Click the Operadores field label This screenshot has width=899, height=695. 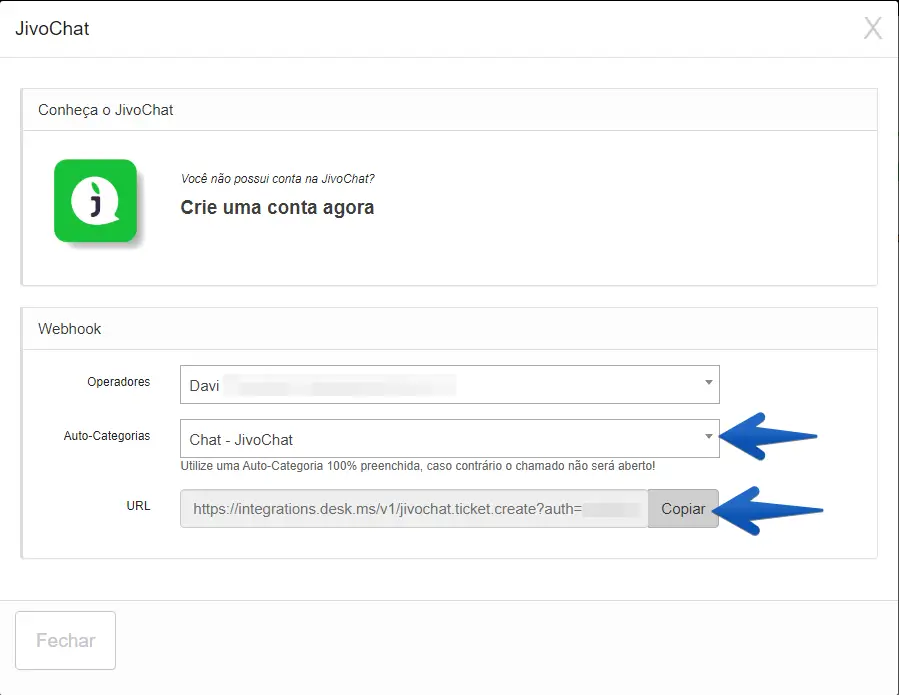(118, 382)
